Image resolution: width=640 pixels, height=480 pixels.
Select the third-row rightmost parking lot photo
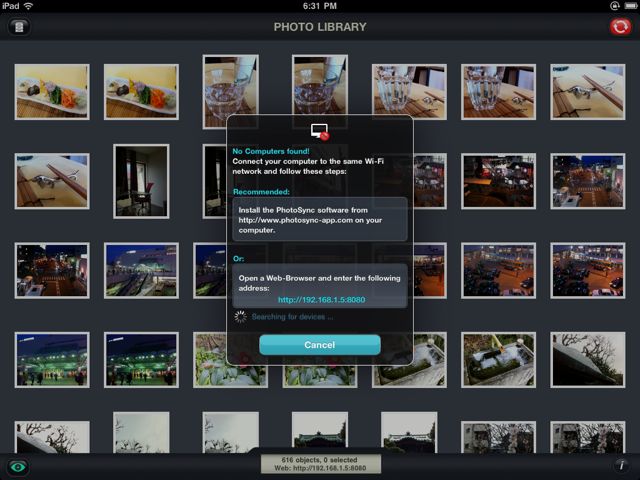coord(588,271)
